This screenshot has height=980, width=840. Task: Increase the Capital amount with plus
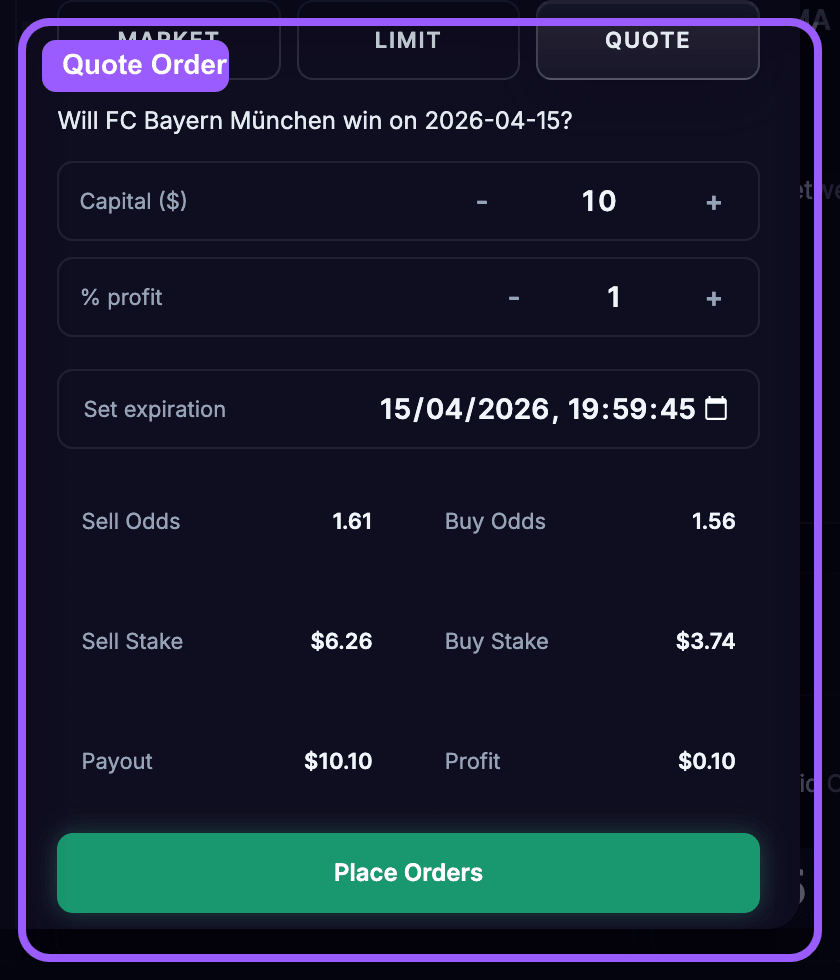coord(713,201)
